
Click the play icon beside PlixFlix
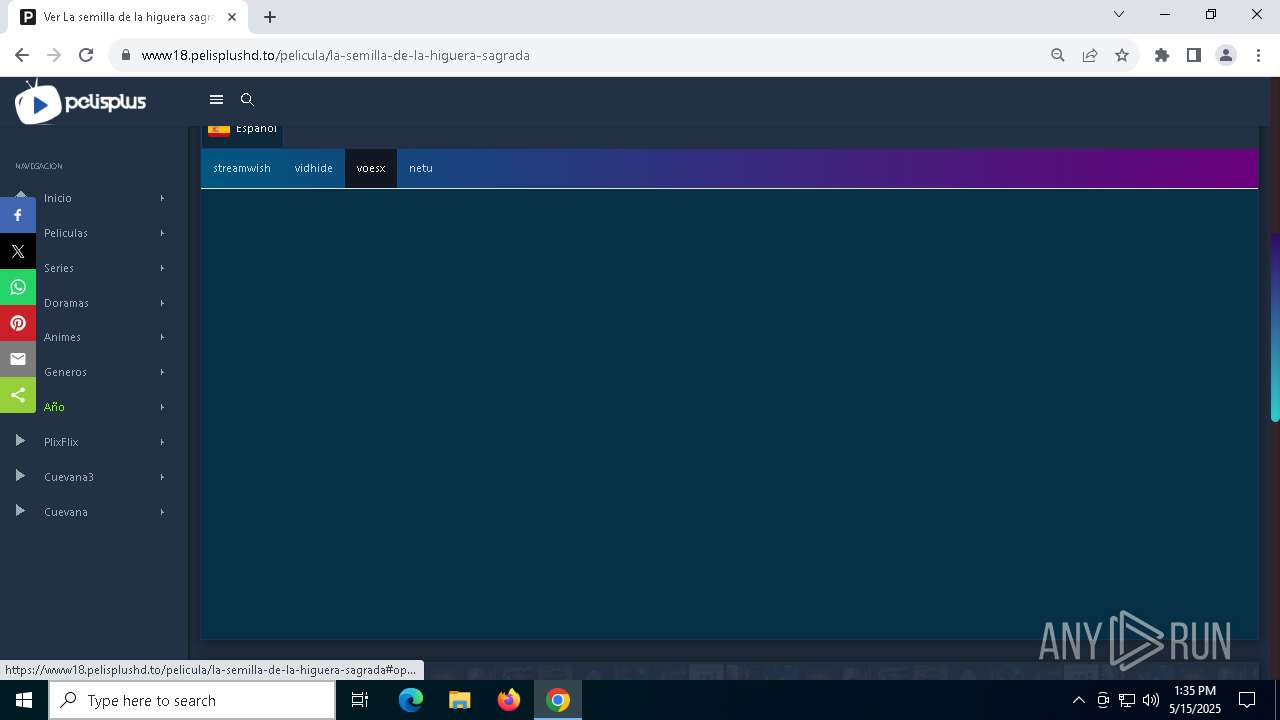20,441
